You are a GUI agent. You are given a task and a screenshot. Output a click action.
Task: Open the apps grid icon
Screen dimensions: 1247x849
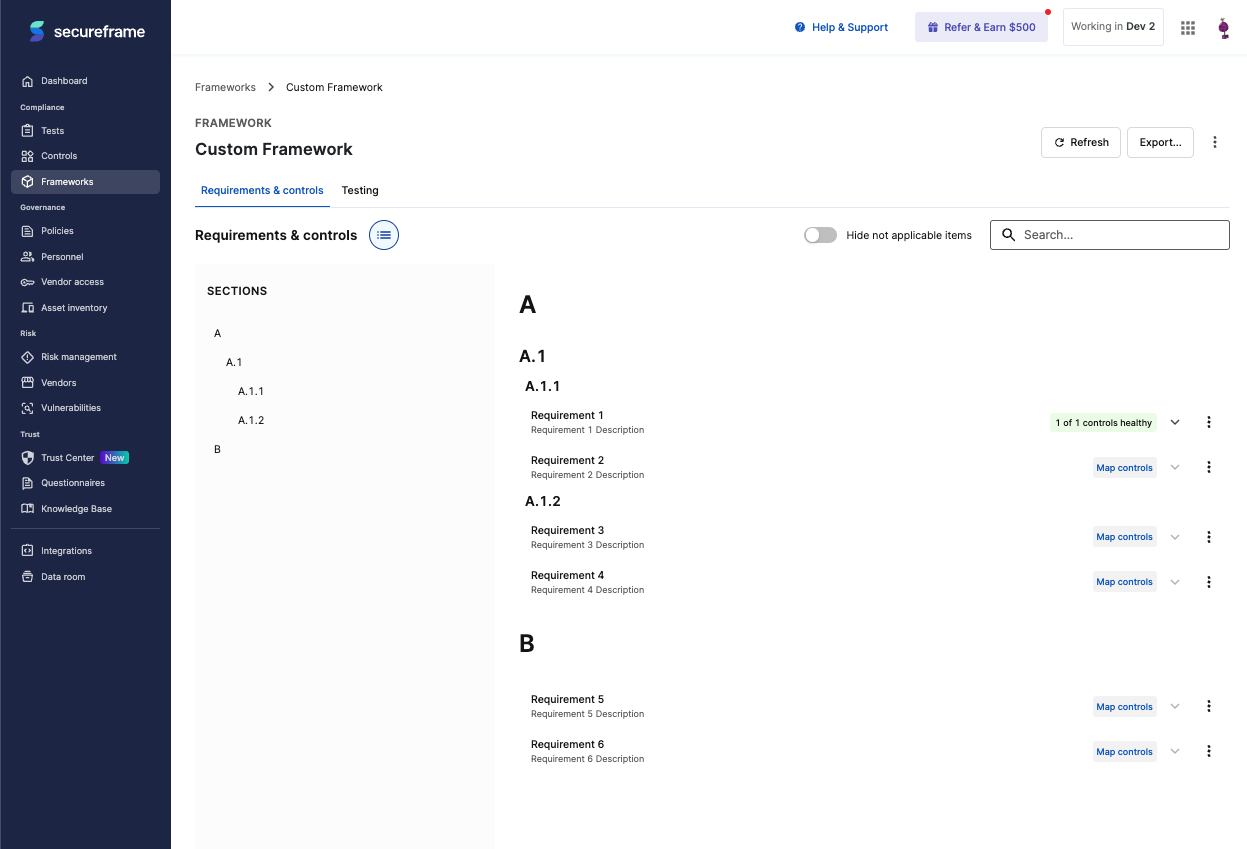(x=1188, y=28)
